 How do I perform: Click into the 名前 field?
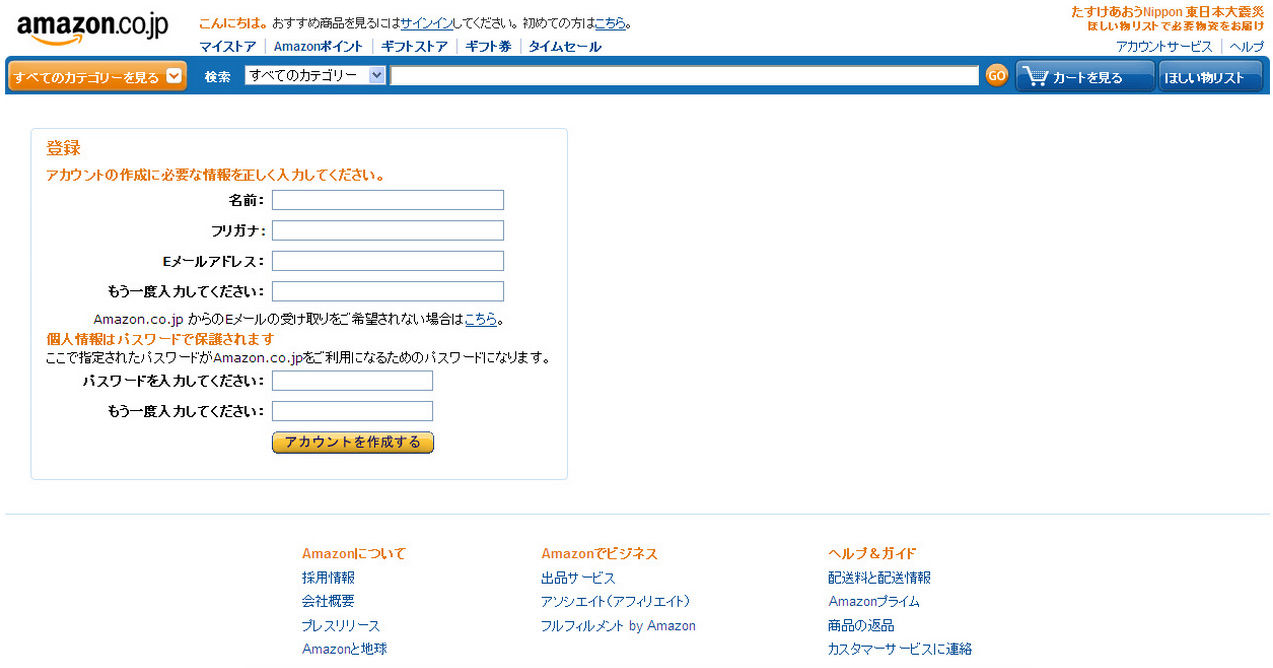click(x=388, y=200)
